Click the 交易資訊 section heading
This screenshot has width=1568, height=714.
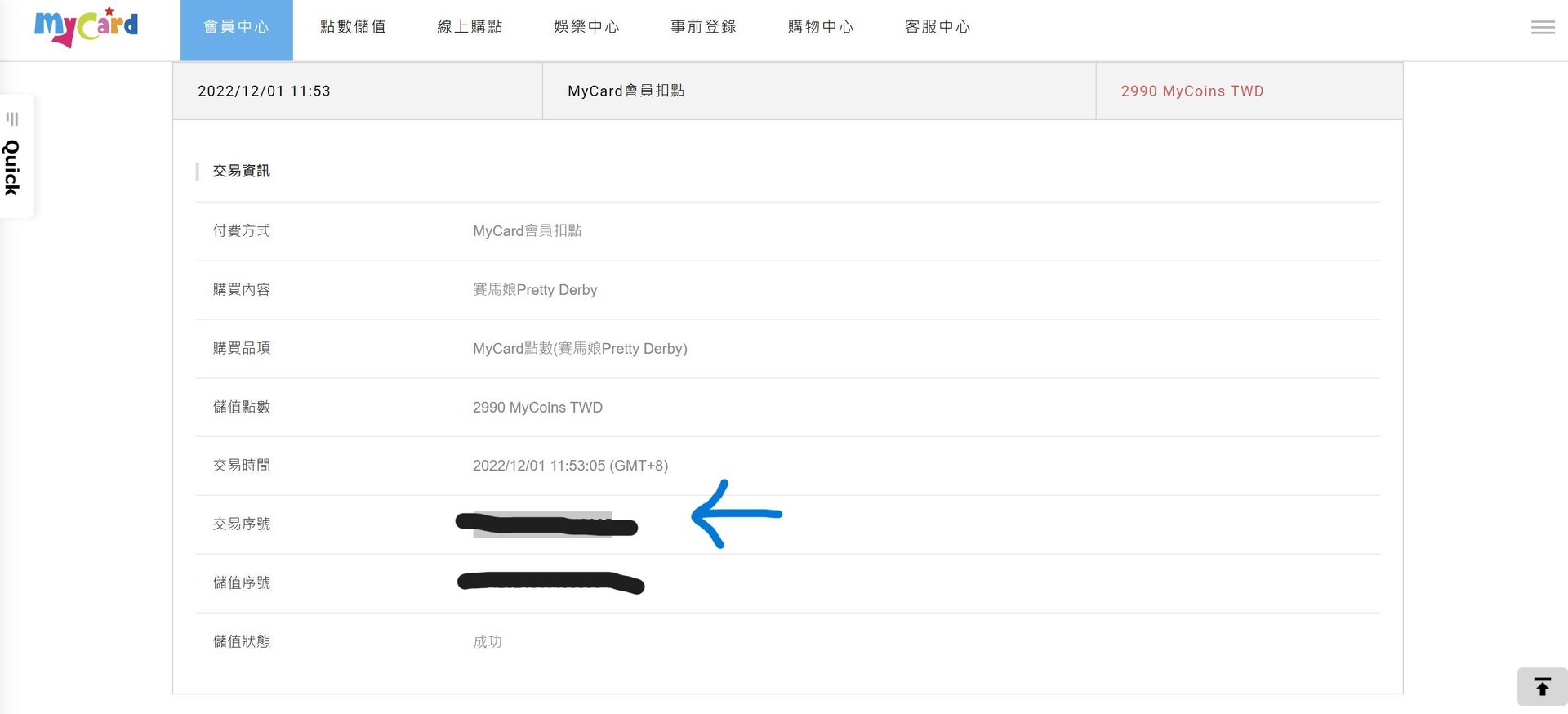pyautogui.click(x=241, y=171)
